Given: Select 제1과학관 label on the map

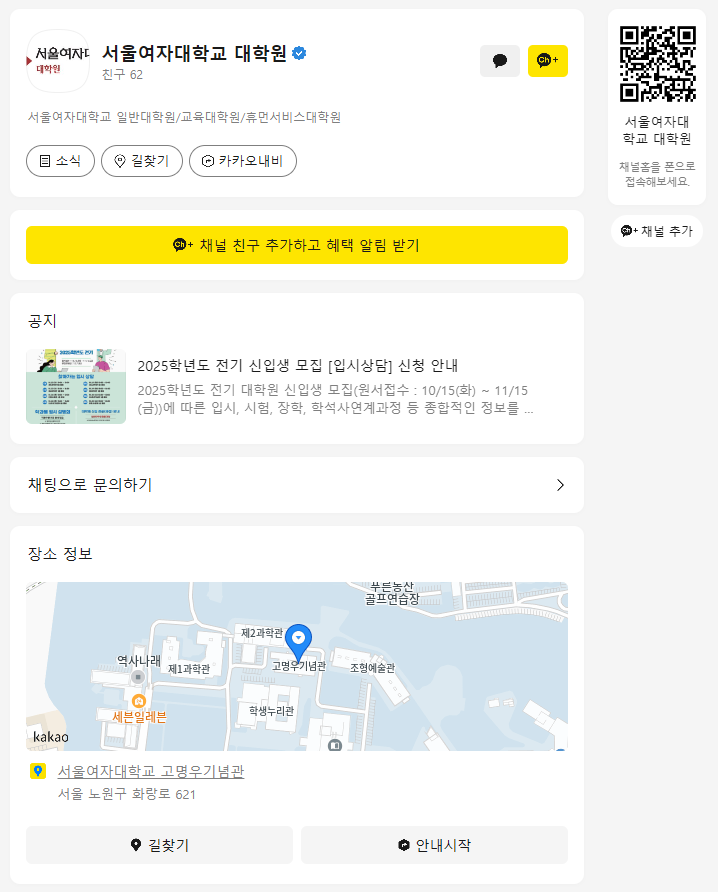Looking at the screenshot, I should coord(189,669).
